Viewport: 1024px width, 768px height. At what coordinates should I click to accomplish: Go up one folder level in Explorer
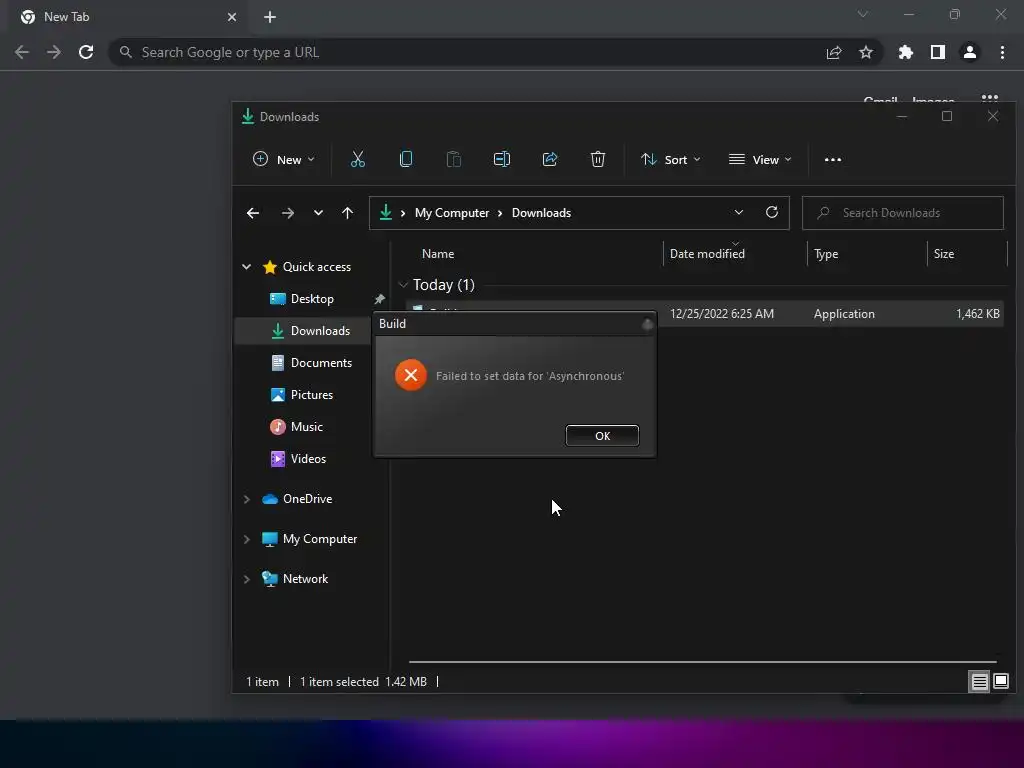347,213
